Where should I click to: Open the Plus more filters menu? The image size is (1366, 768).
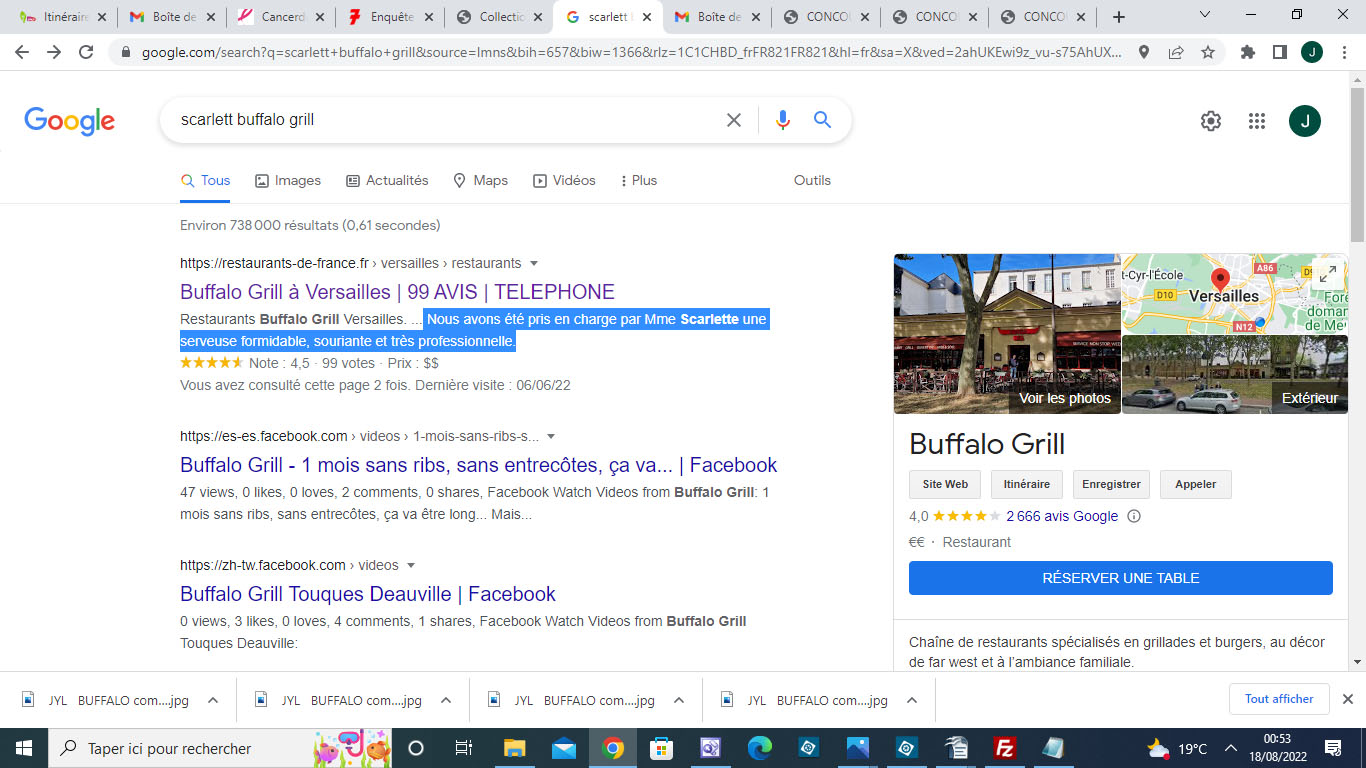point(638,180)
